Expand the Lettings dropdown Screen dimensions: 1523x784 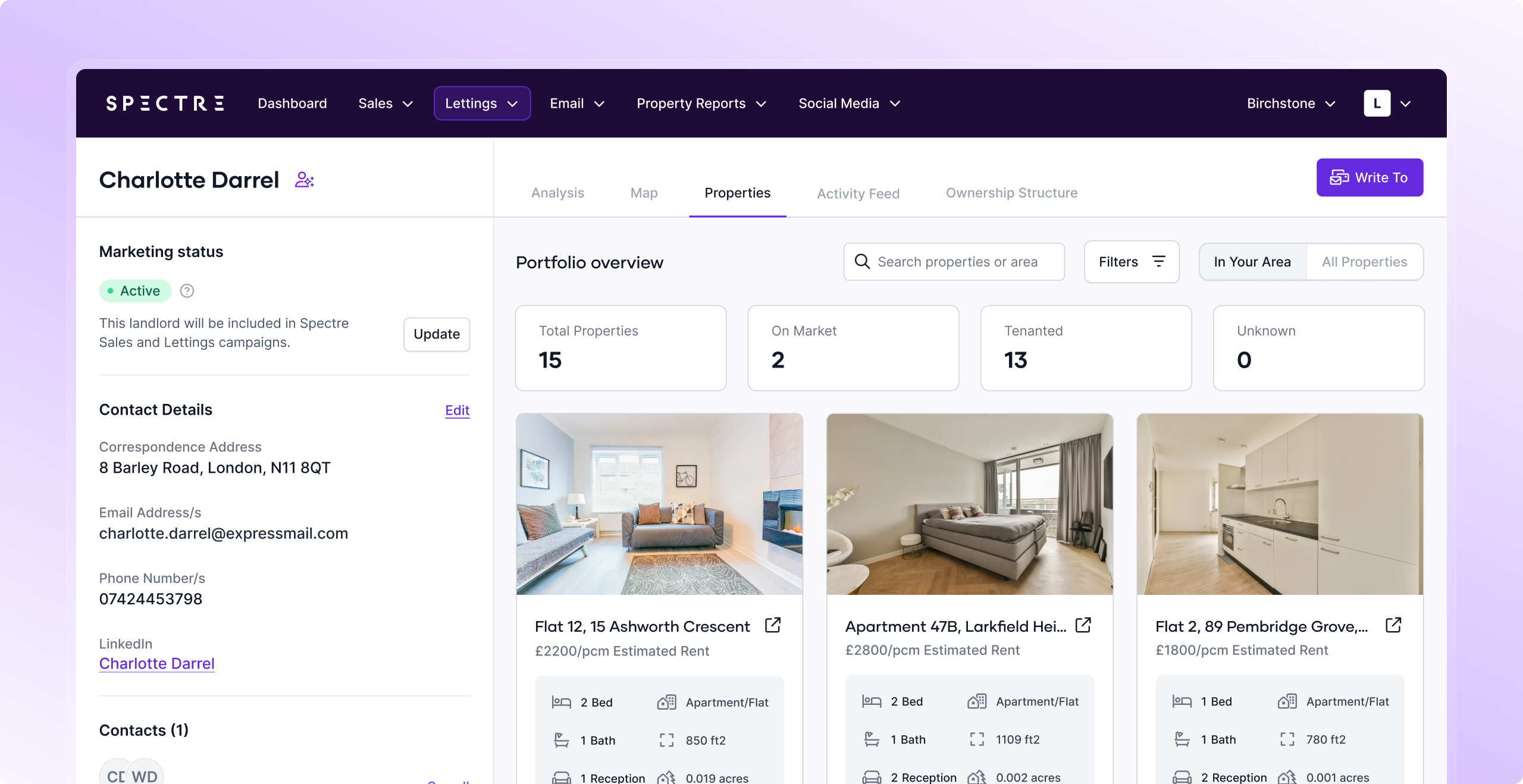[x=482, y=104]
